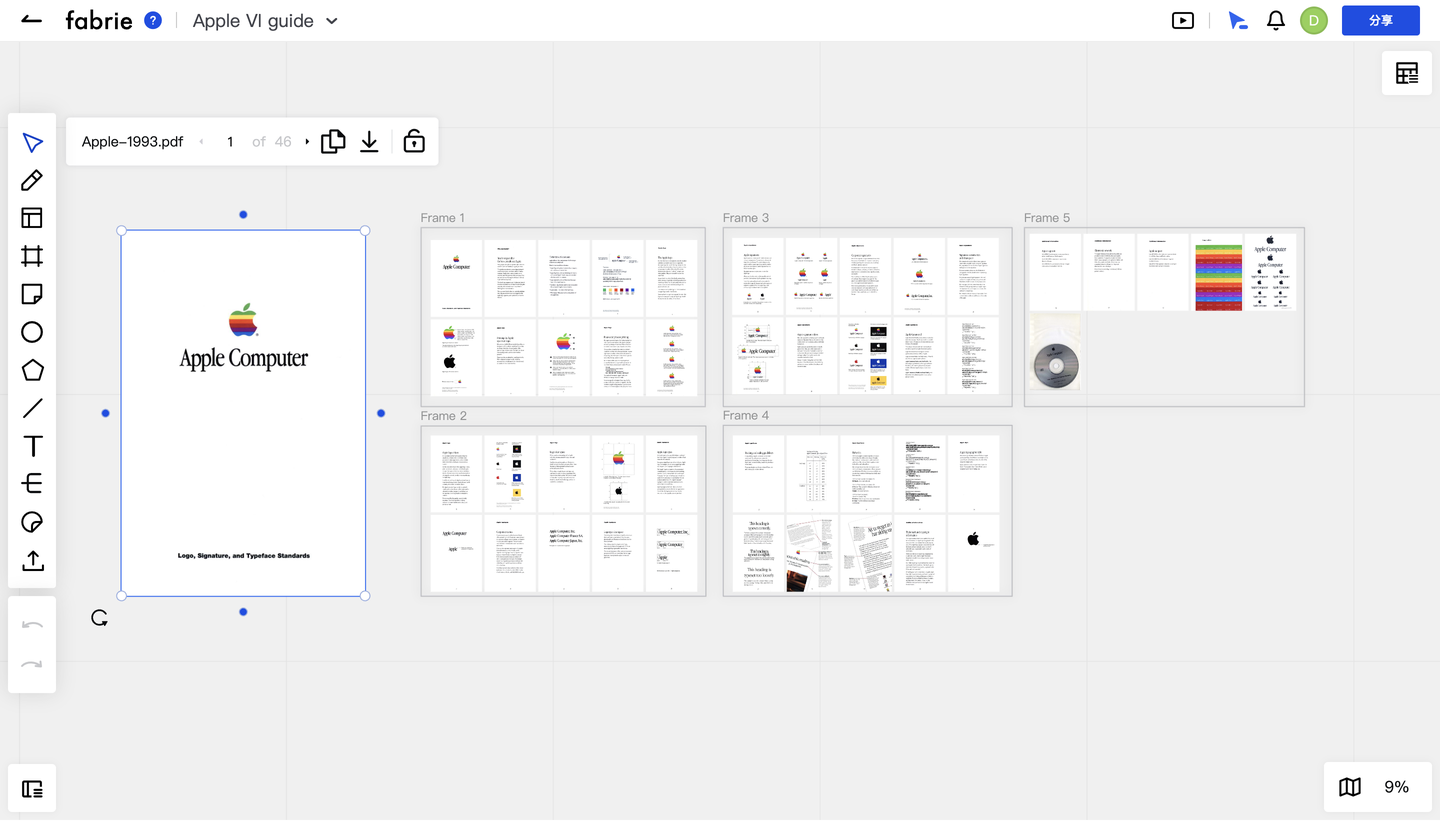Choose the Select arrow tool

pos(32,143)
